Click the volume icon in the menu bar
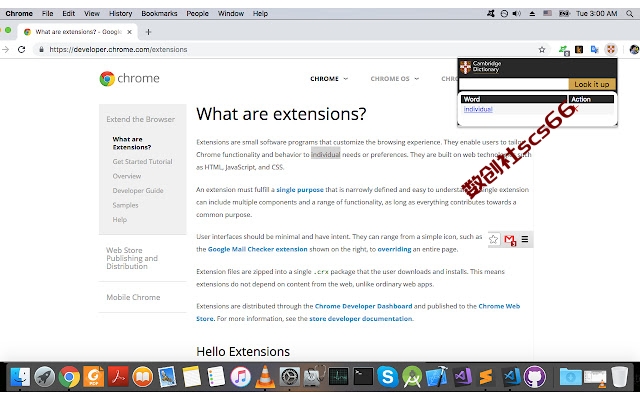The image size is (640, 400). pos(517,13)
